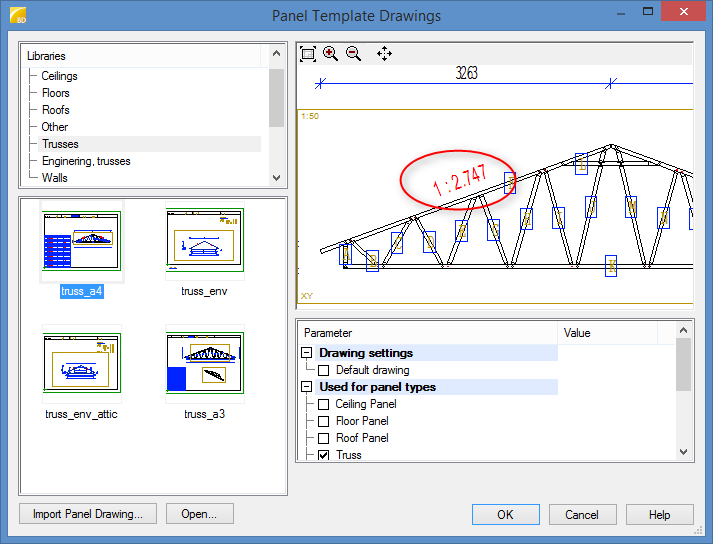
Task: Collapse the Drawing settings group
Action: [x=306, y=353]
